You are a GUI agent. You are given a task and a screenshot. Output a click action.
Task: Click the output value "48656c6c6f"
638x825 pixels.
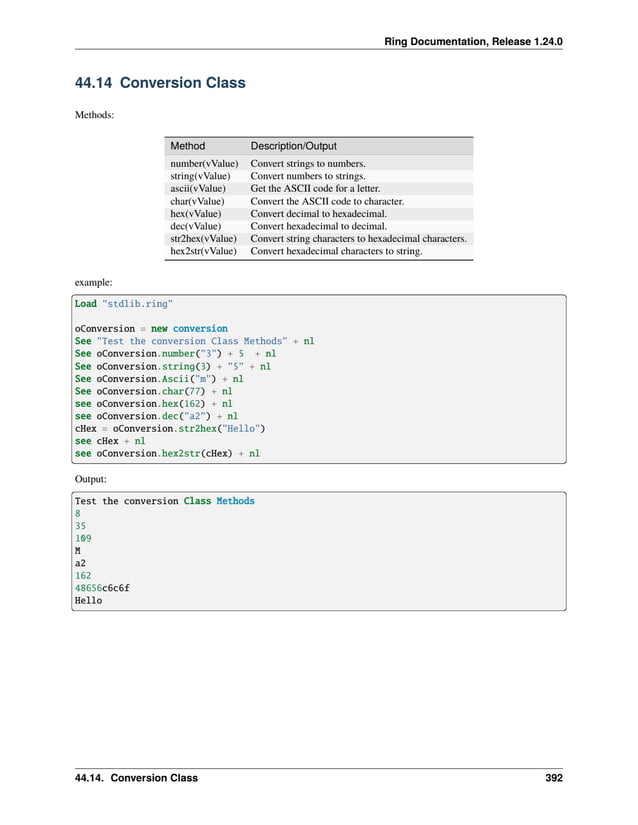coord(102,588)
